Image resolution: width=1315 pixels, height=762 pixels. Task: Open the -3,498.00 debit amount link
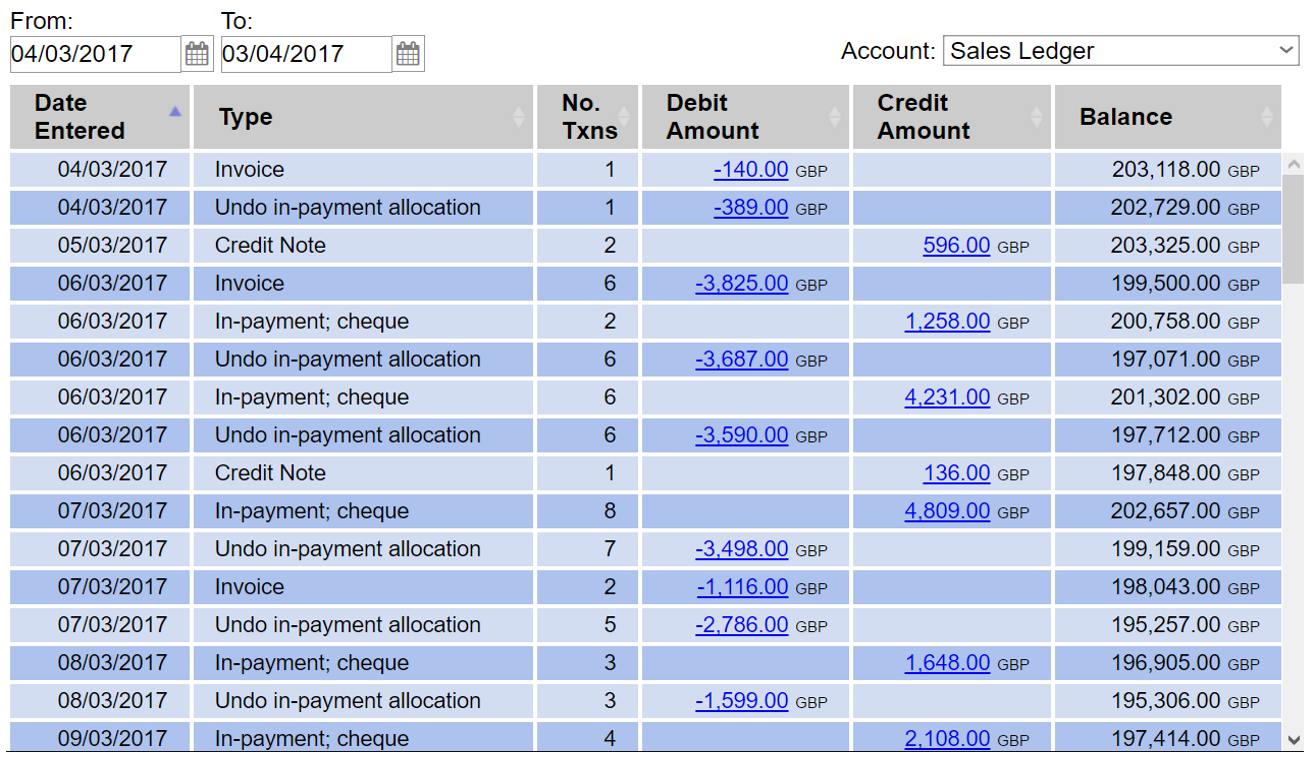[x=742, y=550]
